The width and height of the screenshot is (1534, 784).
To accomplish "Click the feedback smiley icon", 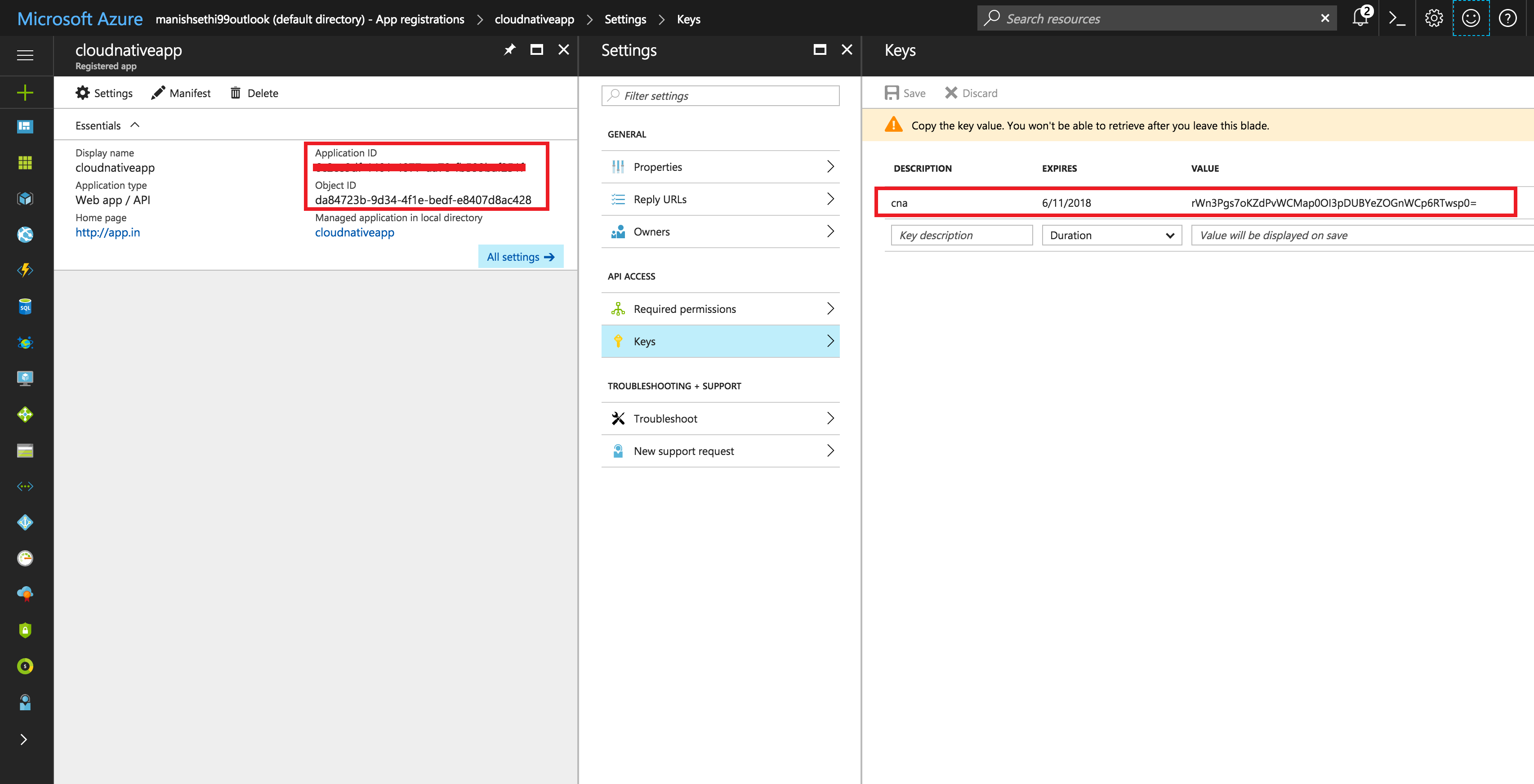I will tap(1470, 18).
